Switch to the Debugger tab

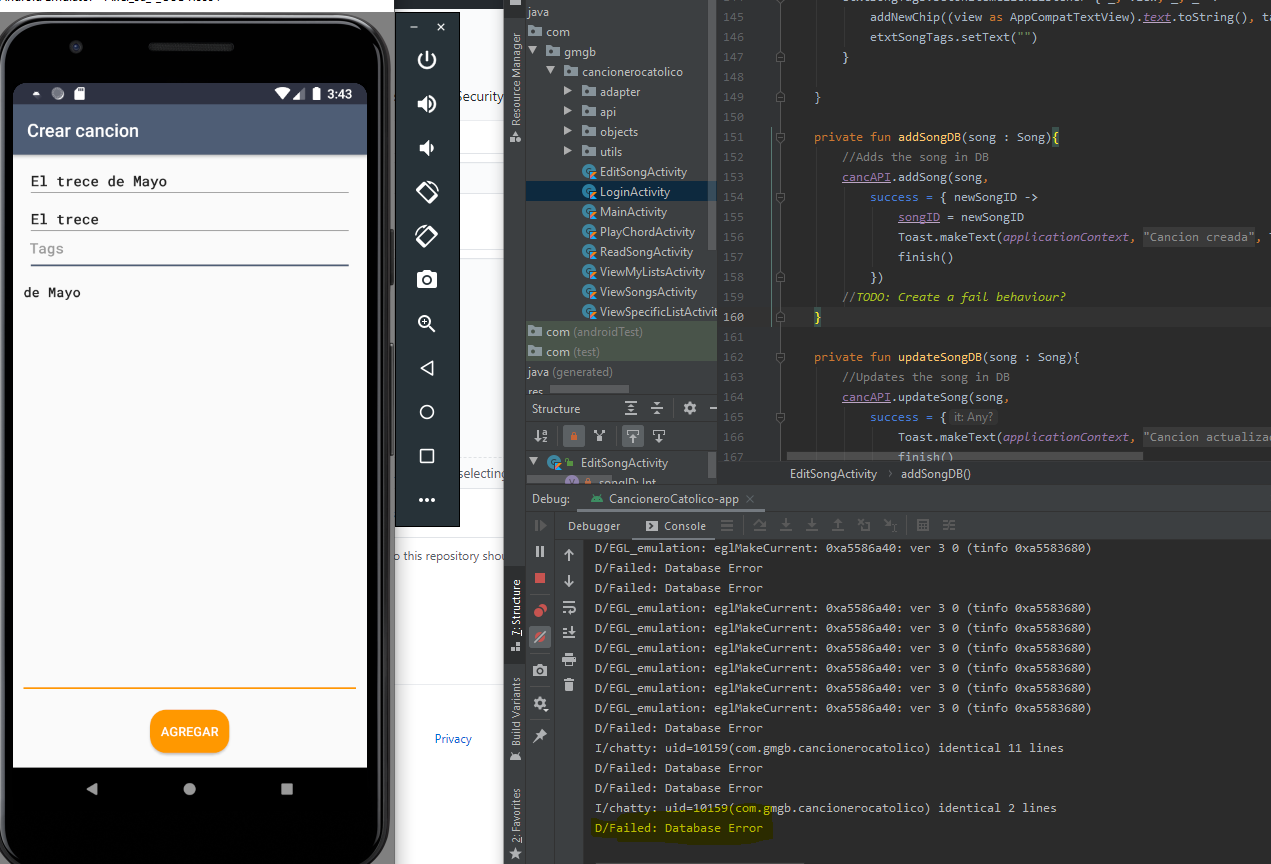tap(594, 526)
